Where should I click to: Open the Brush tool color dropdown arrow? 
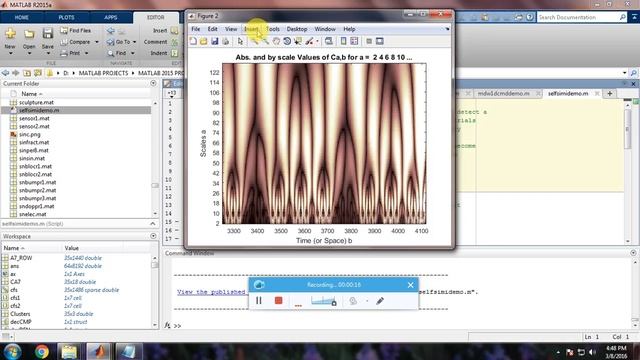[317, 41]
